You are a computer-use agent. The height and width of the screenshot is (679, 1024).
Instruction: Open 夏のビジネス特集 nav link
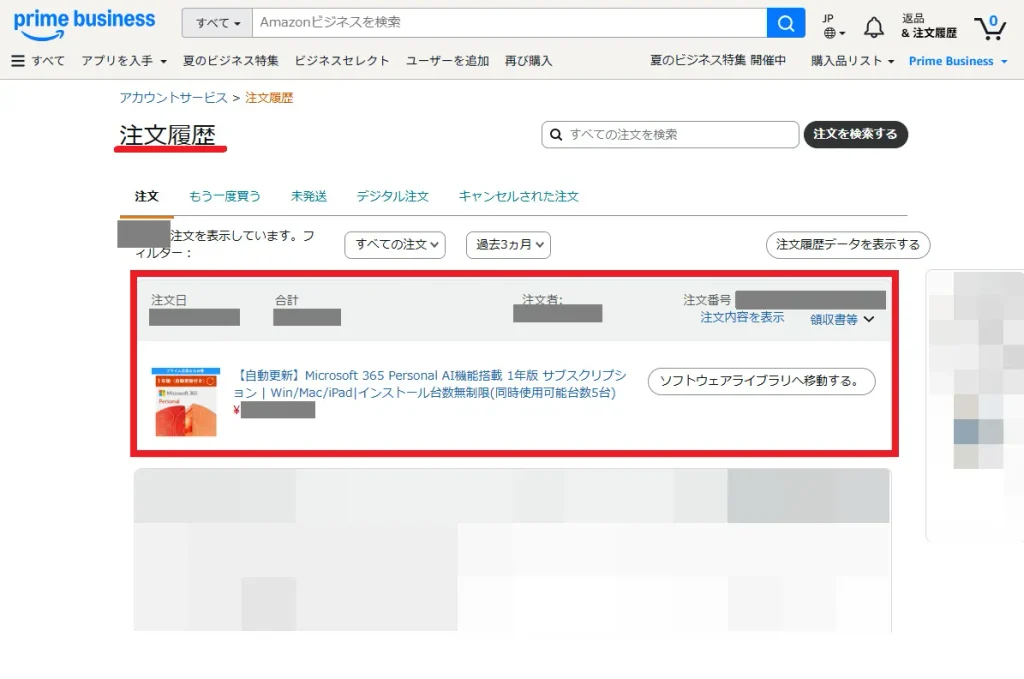[x=231, y=61]
